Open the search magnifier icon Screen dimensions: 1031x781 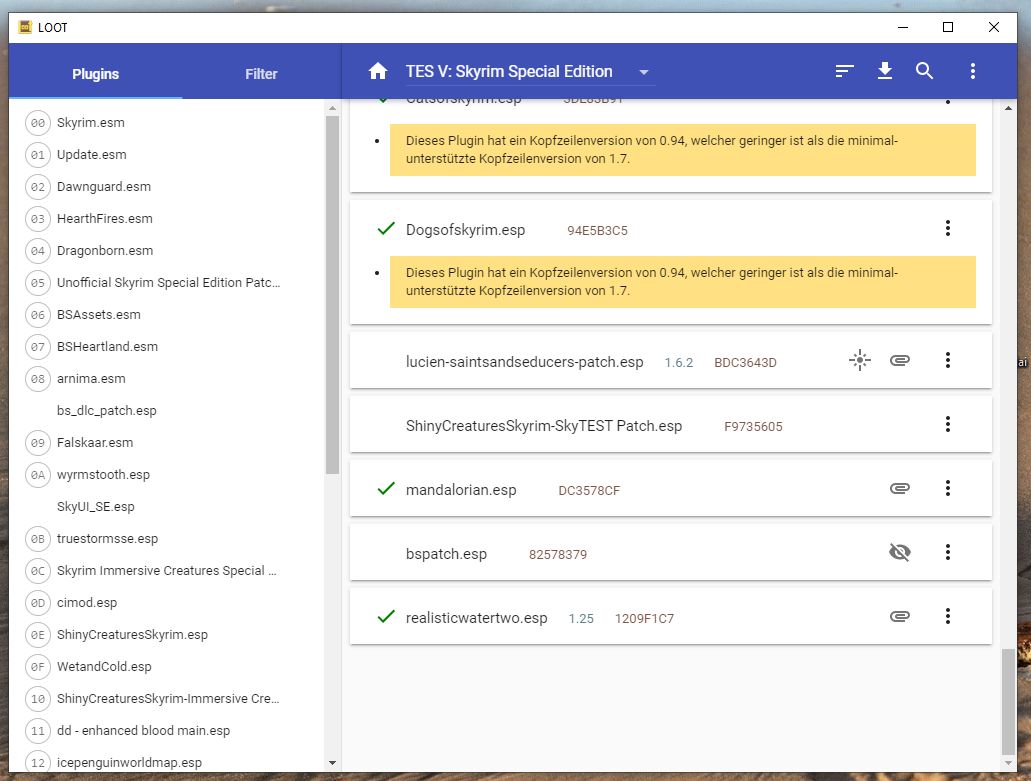(x=925, y=71)
